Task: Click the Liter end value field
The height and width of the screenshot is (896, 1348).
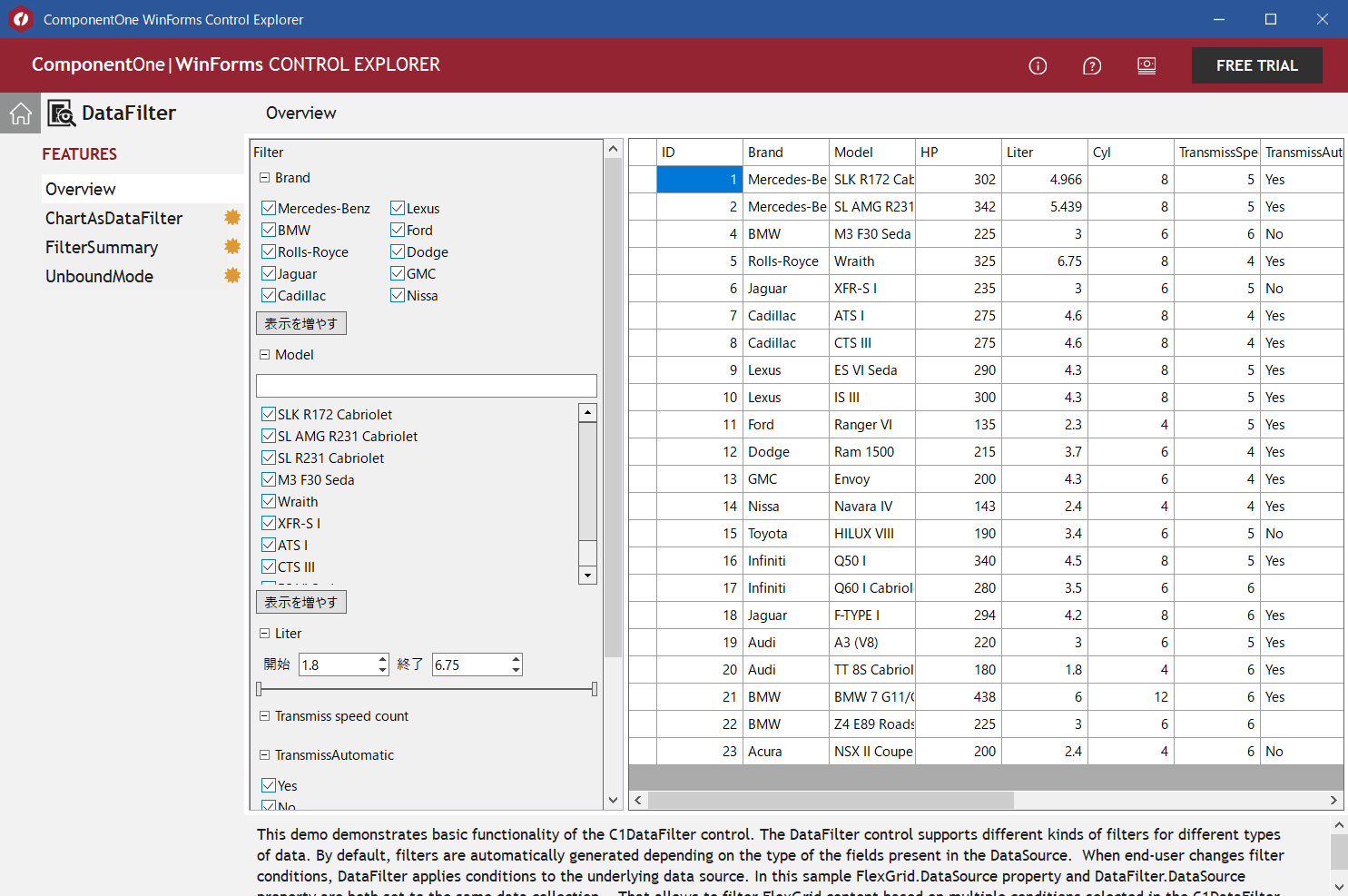Action: (x=471, y=665)
